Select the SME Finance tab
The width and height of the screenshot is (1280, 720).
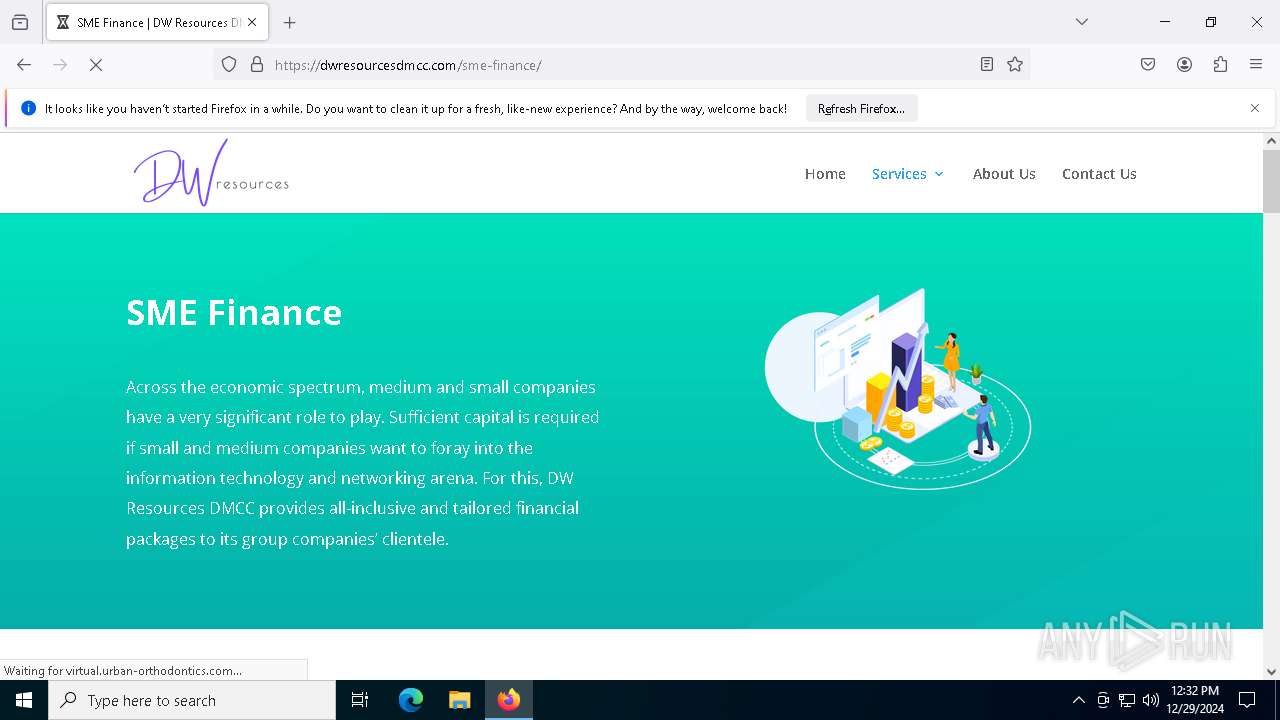click(x=157, y=22)
